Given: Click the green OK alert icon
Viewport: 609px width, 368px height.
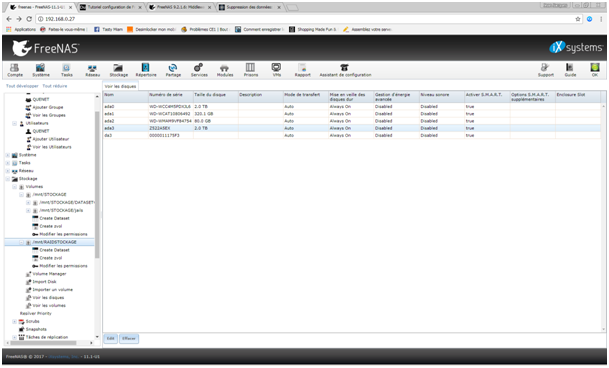Looking at the screenshot, I should point(595,69).
